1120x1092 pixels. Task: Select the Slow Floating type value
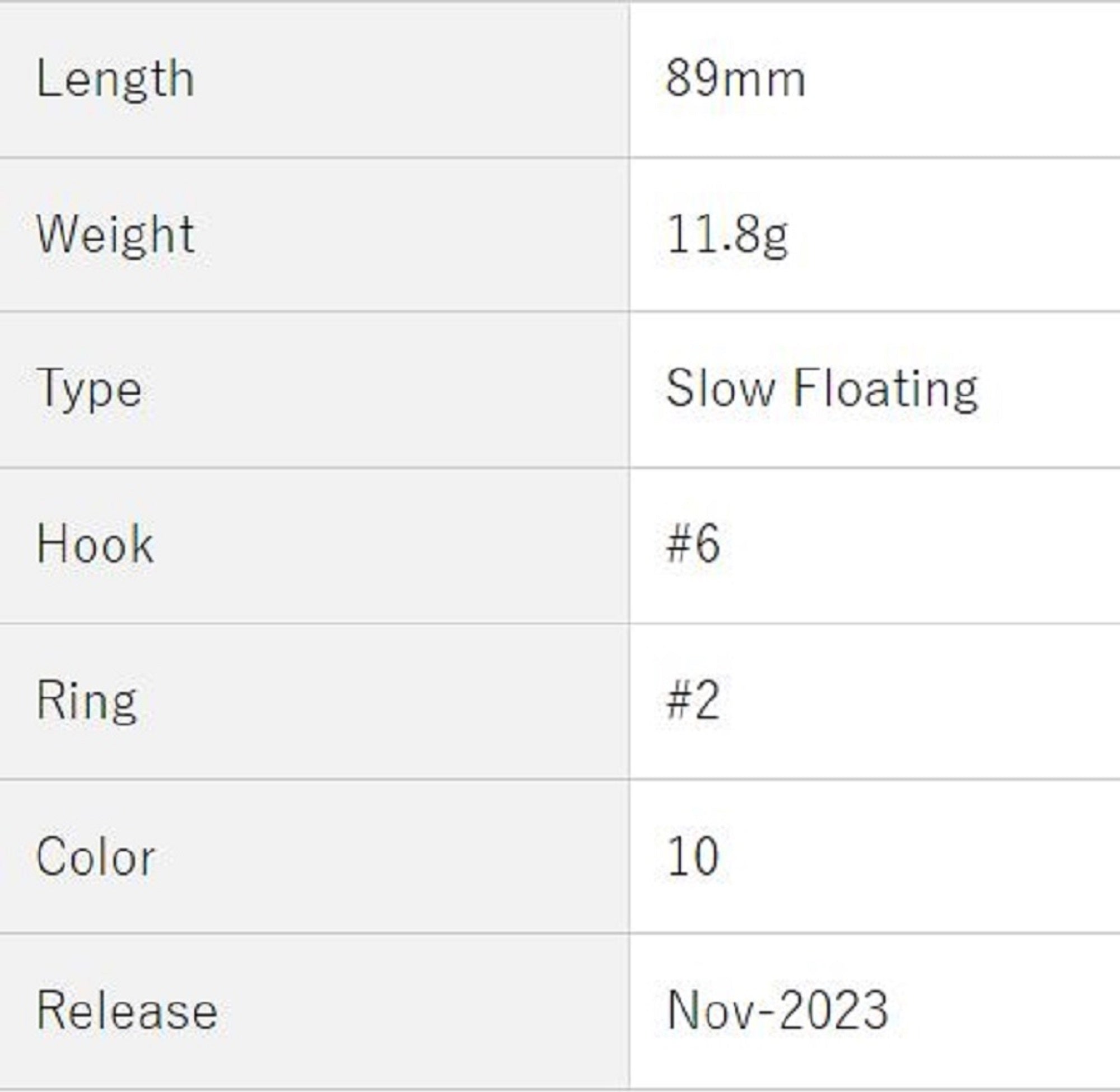[821, 389]
